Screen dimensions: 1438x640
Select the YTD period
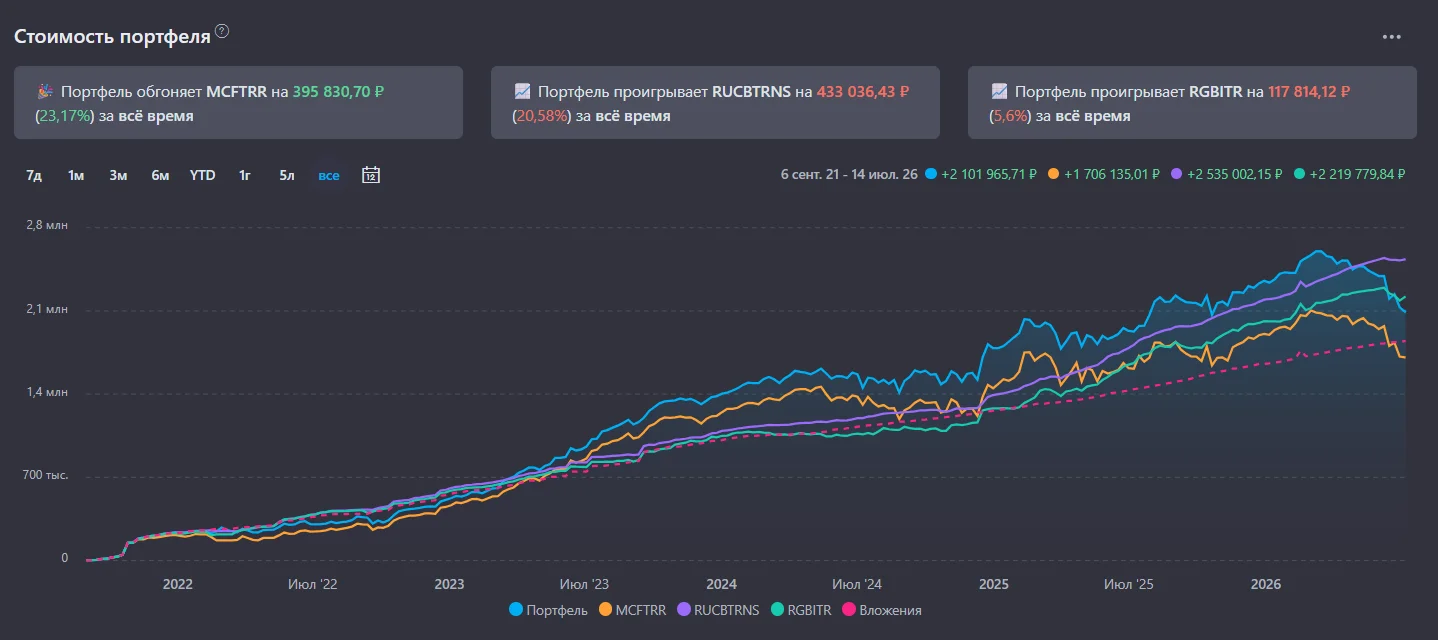coord(203,175)
